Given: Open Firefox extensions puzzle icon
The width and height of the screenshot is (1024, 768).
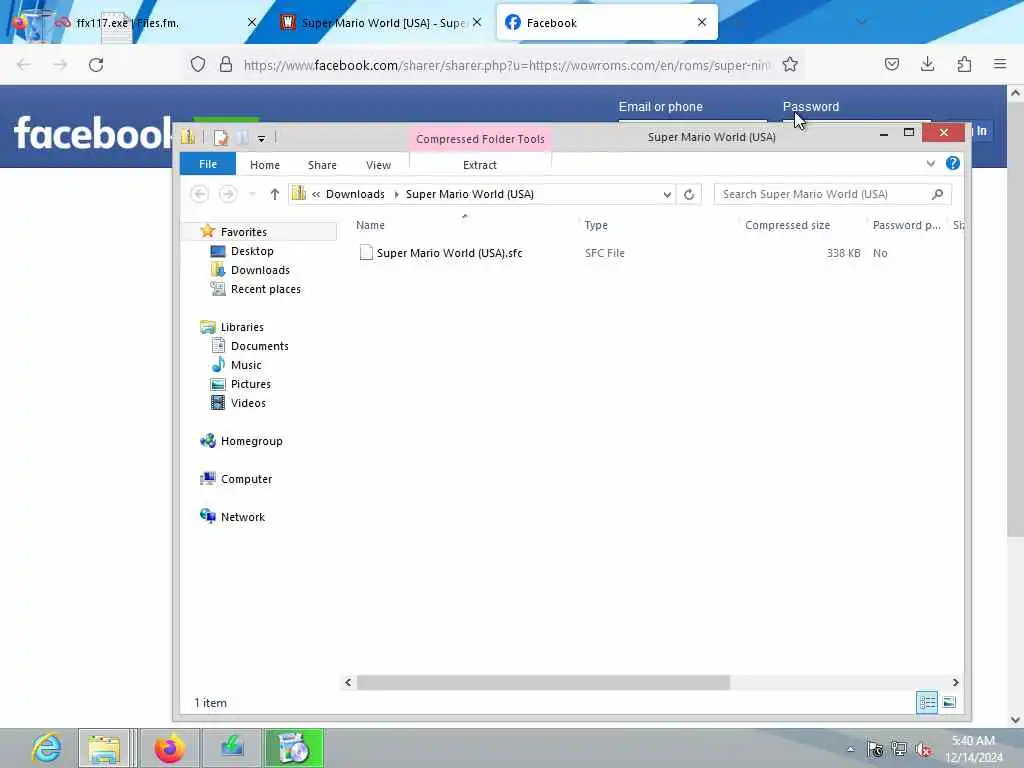Looking at the screenshot, I should (964, 64).
